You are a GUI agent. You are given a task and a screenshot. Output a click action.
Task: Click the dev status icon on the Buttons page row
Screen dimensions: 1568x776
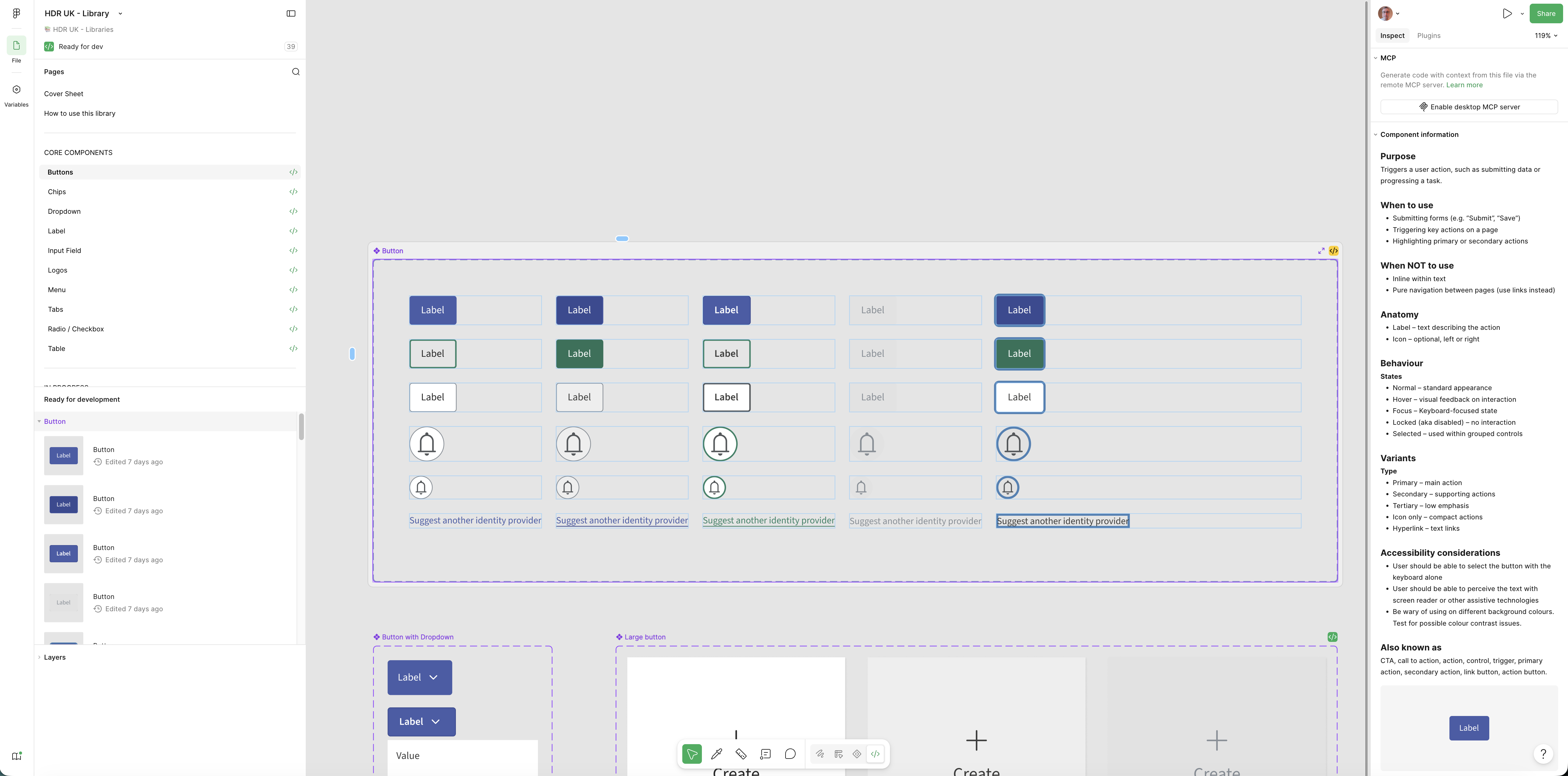tap(294, 172)
